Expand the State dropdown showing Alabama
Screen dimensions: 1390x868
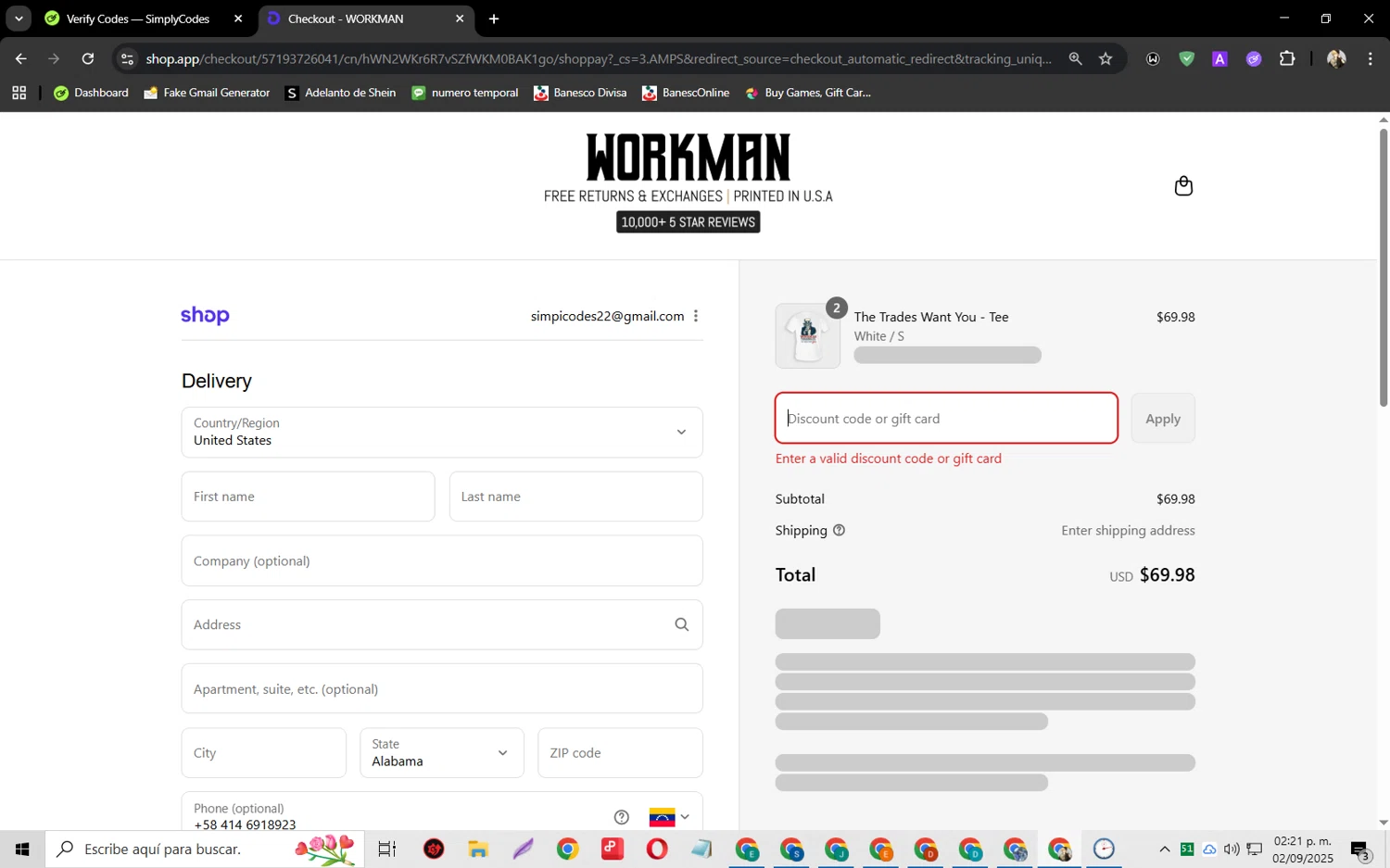point(441,752)
